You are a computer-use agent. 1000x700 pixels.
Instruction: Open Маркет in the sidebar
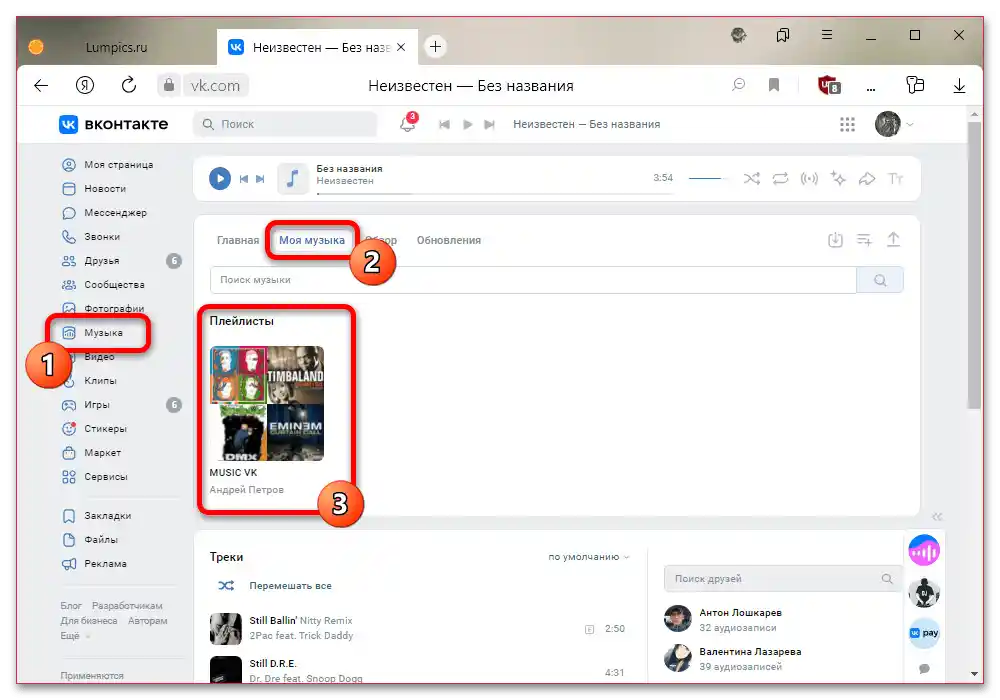91,453
